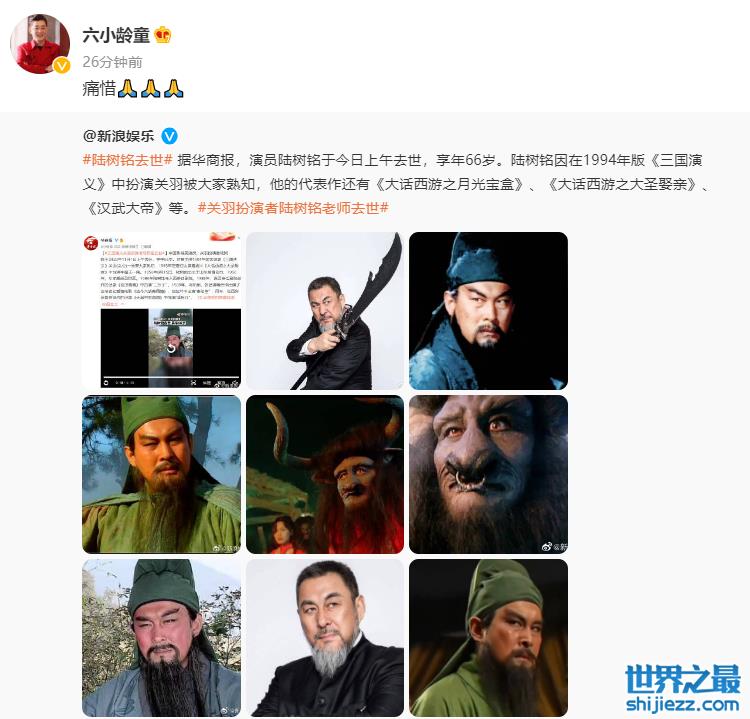Click the blue verified badge beside 新浪娱乐
The width and height of the screenshot is (750, 719).
(x=169, y=136)
